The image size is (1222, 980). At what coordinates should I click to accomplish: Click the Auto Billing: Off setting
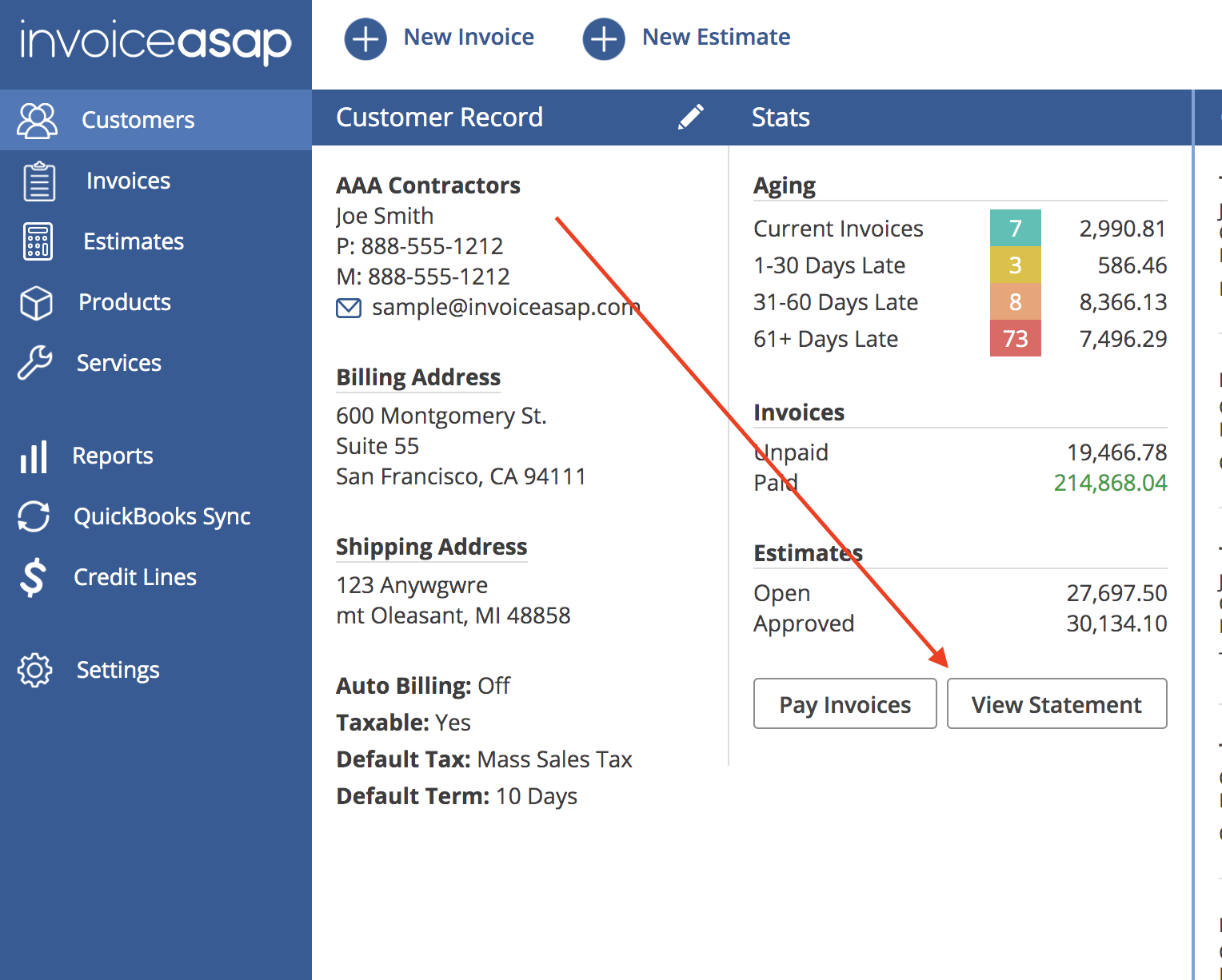click(423, 686)
